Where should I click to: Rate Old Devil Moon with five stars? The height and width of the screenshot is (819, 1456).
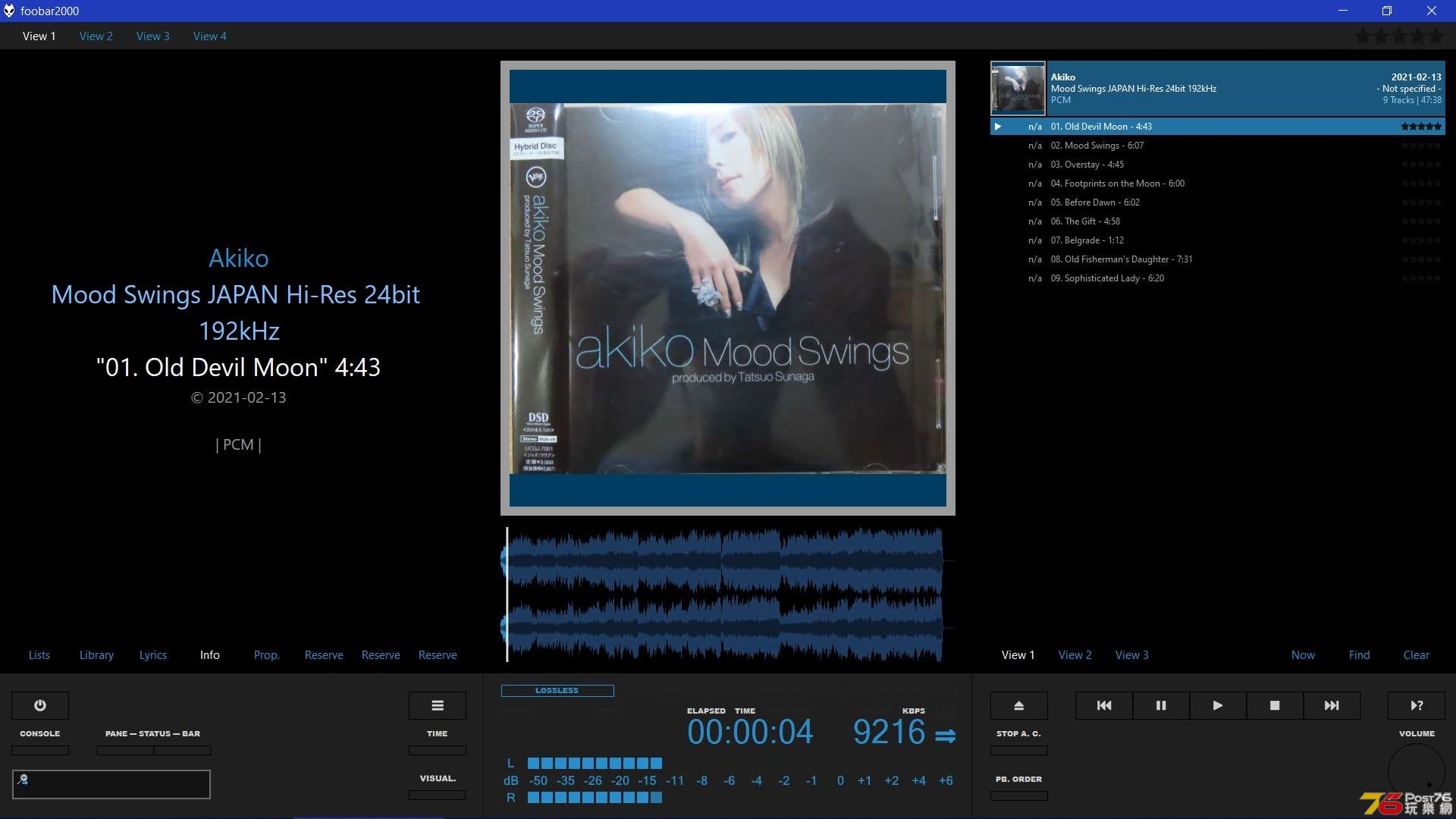pos(1421,127)
